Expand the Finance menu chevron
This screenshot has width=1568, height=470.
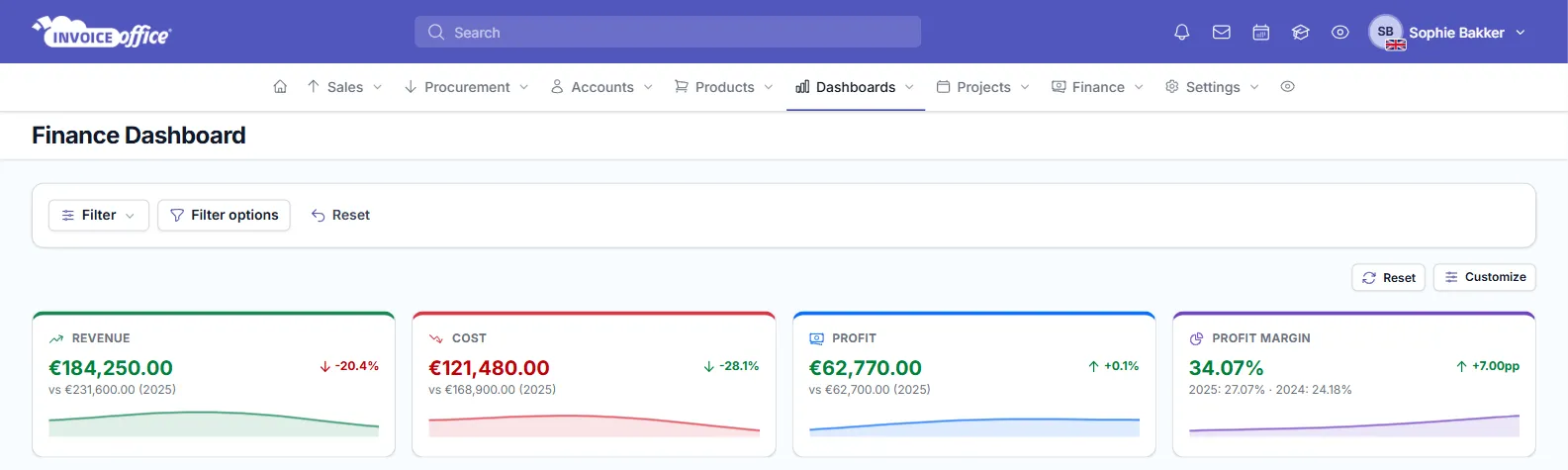click(x=1139, y=87)
